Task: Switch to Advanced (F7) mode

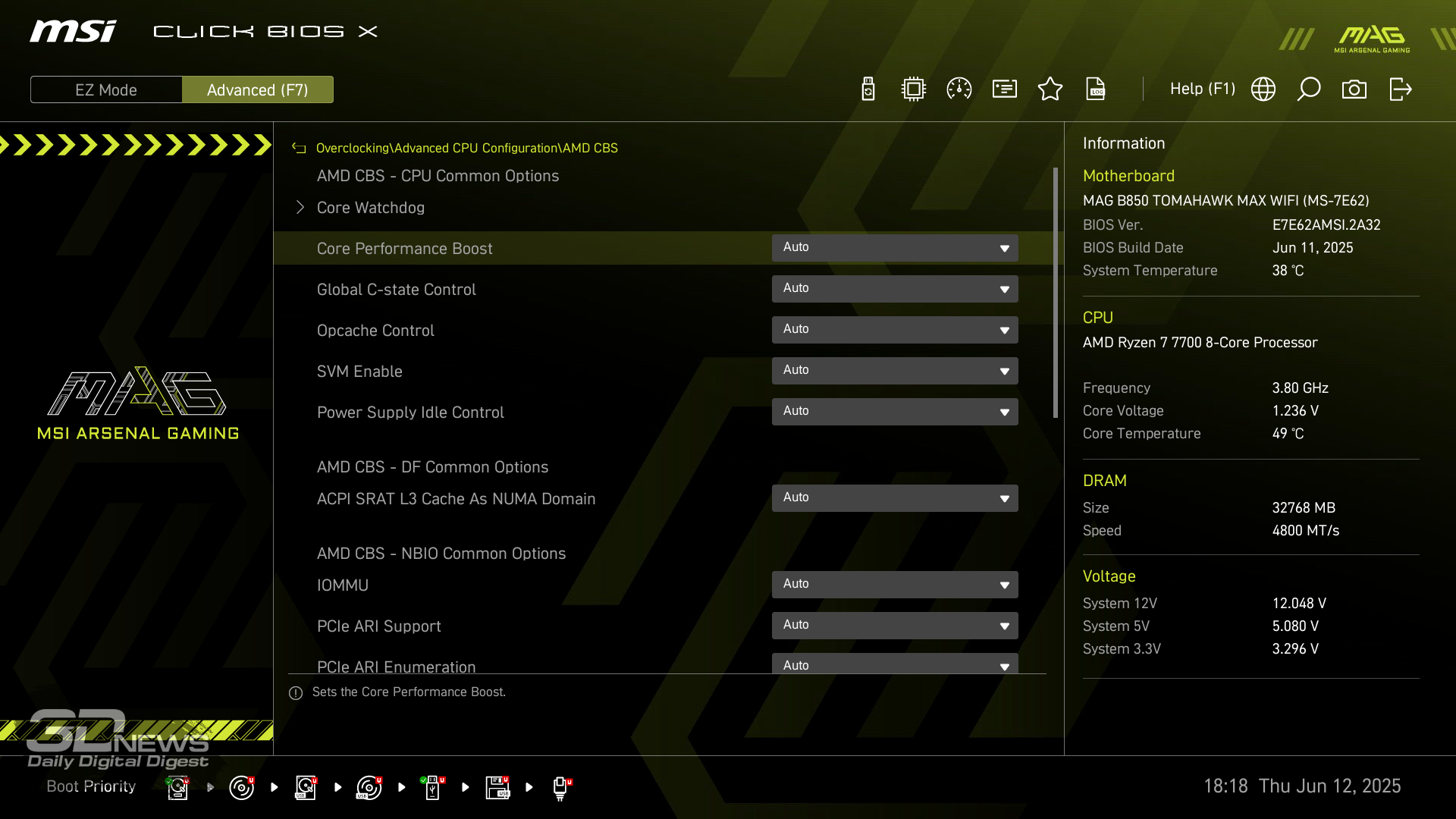Action: pos(258,89)
